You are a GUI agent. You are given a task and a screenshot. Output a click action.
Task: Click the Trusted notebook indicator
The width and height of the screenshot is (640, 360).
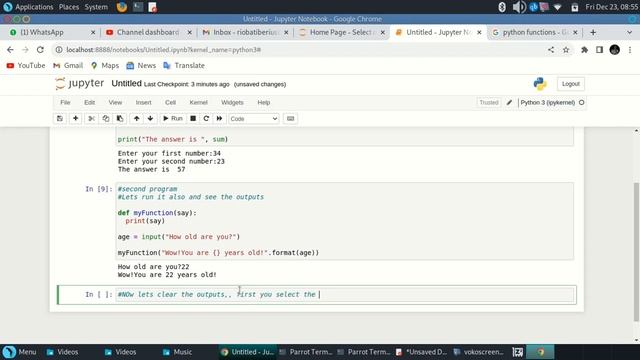coord(489,102)
